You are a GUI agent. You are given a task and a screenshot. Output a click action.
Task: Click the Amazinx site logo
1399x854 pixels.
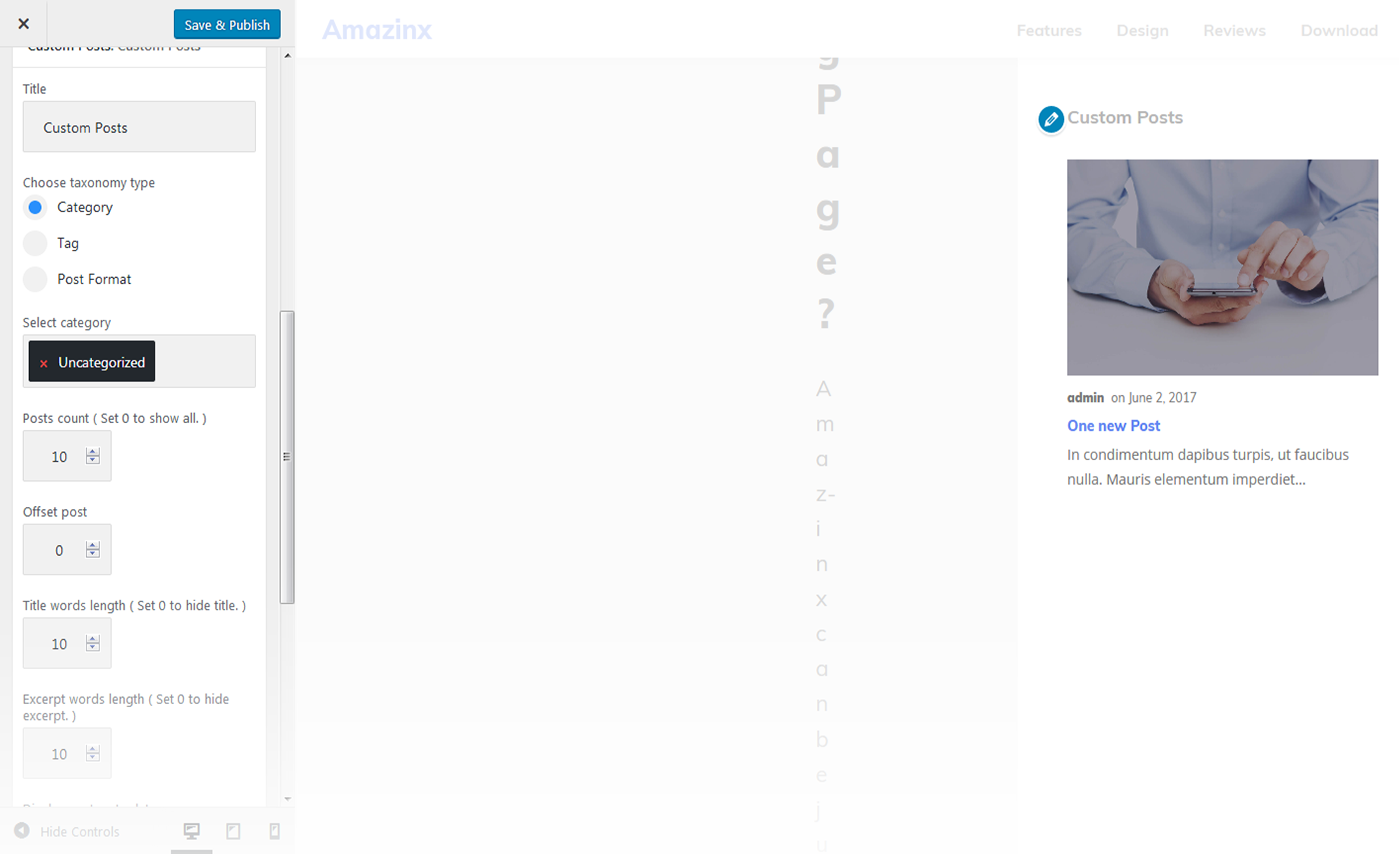(377, 30)
